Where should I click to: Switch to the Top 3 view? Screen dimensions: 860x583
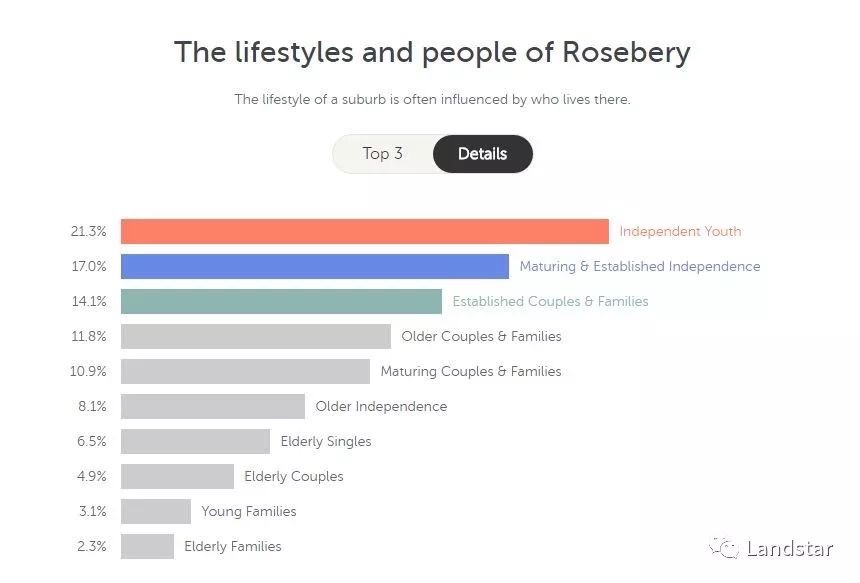pyautogui.click(x=383, y=154)
